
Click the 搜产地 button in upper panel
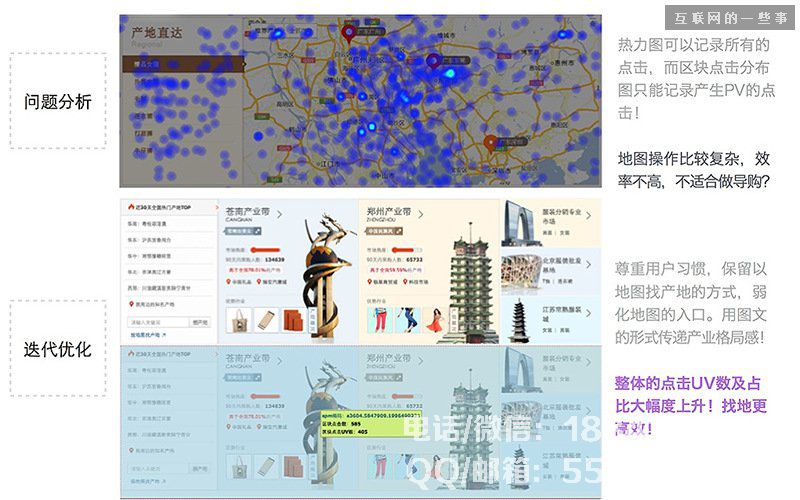pyautogui.click(x=199, y=322)
